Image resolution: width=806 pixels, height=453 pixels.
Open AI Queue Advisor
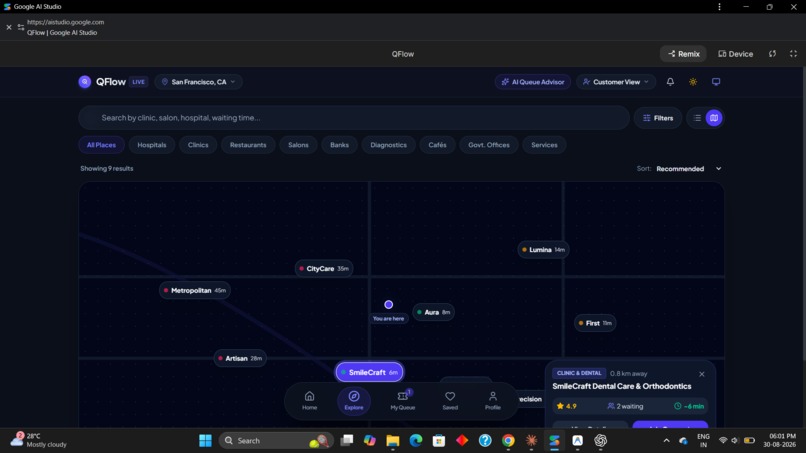point(533,82)
